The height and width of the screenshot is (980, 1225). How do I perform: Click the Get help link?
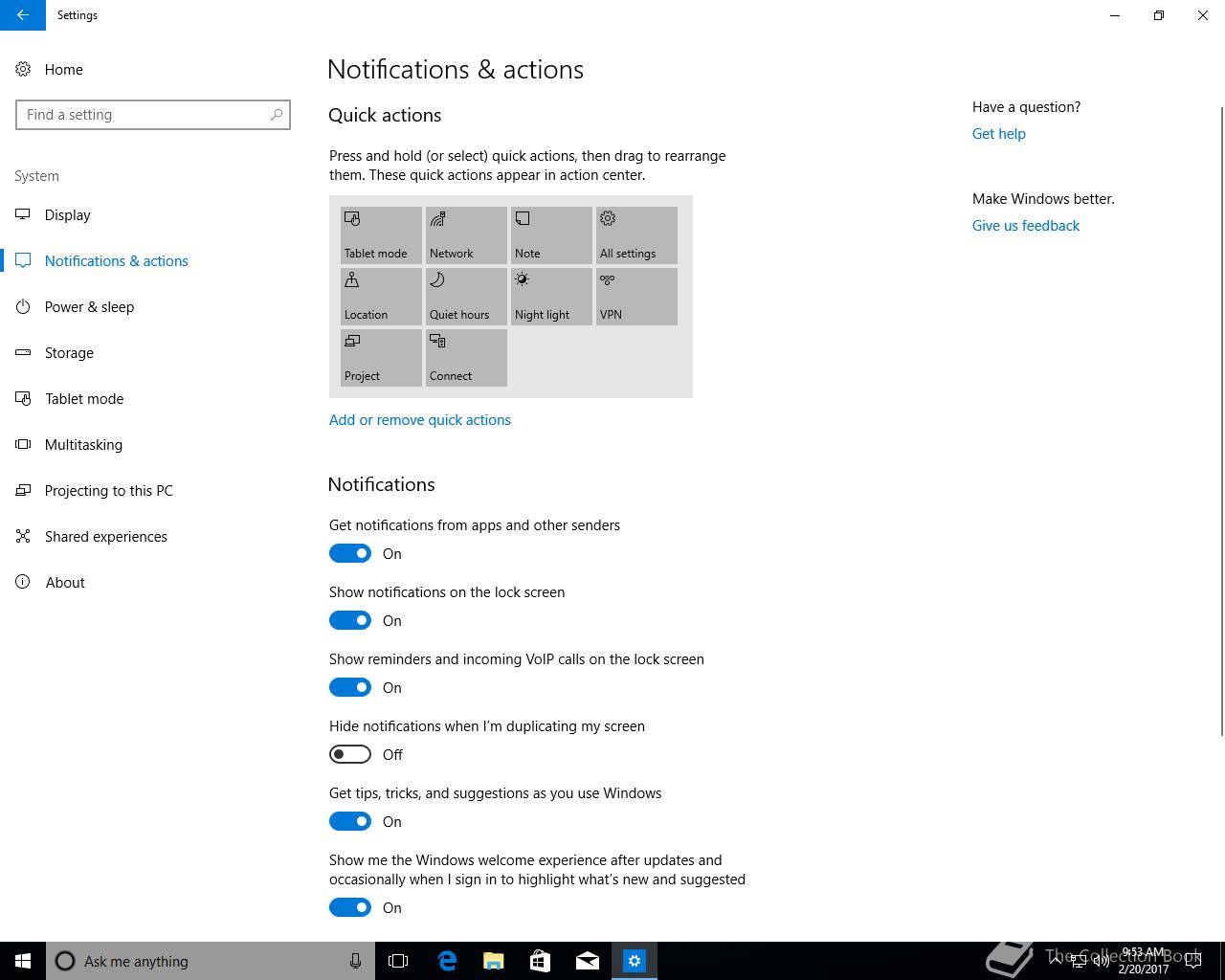coord(999,134)
